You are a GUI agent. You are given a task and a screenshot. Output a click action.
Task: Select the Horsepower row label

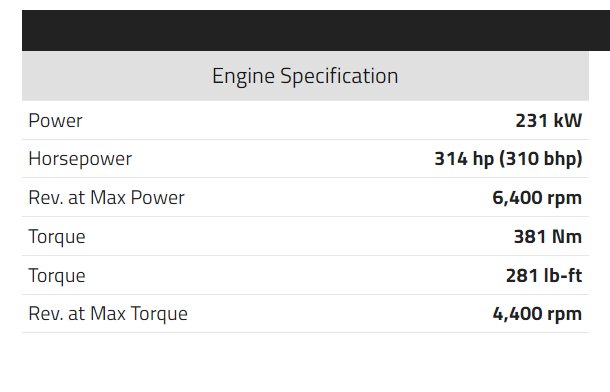click(x=80, y=159)
